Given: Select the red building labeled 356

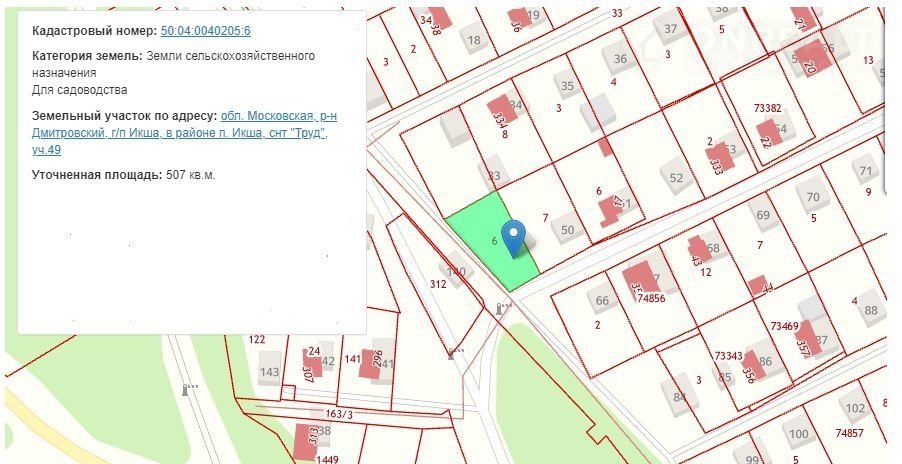Looking at the screenshot, I should click(x=751, y=367).
